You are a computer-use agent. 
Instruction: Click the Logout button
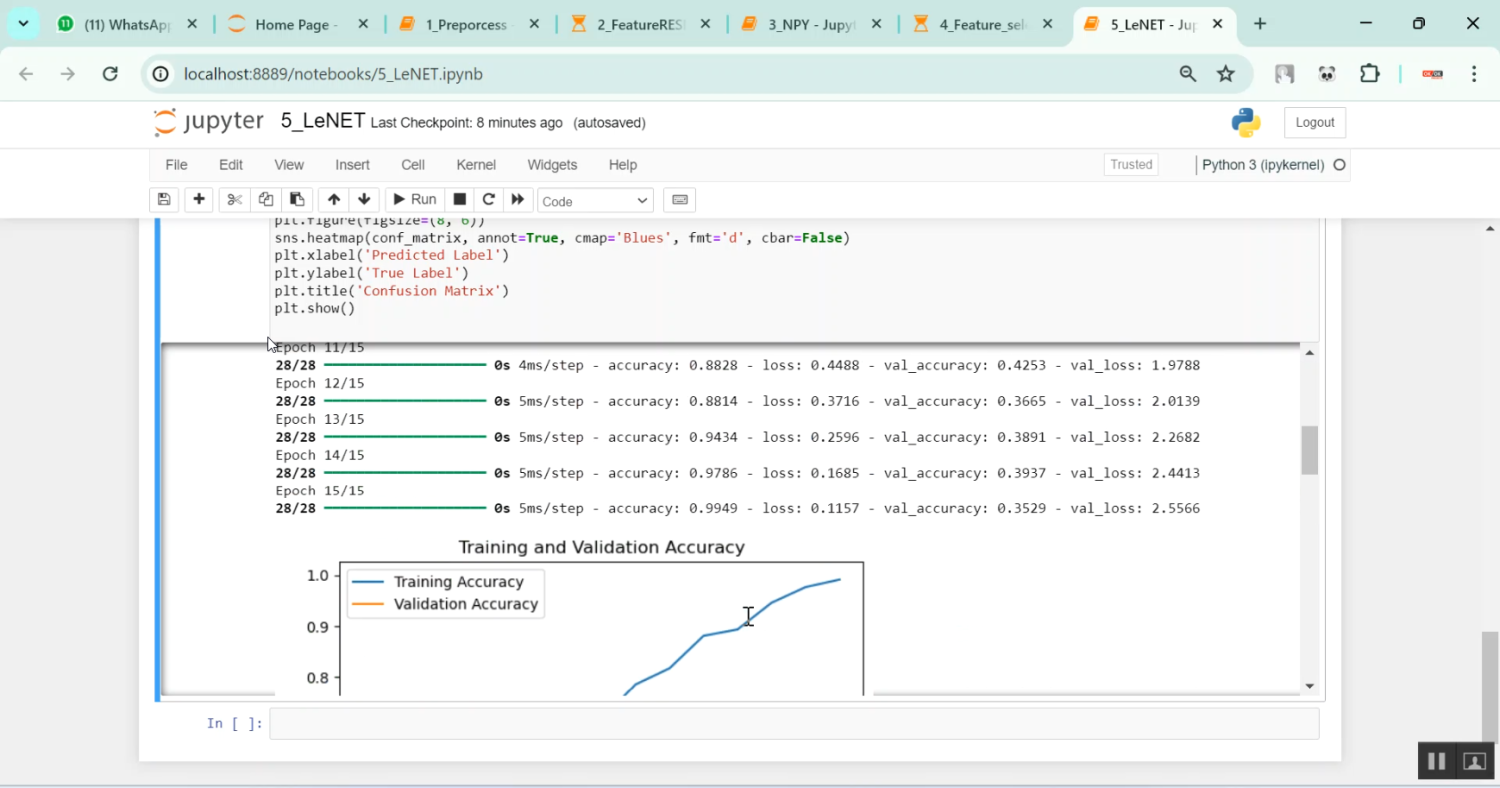[x=1314, y=123]
